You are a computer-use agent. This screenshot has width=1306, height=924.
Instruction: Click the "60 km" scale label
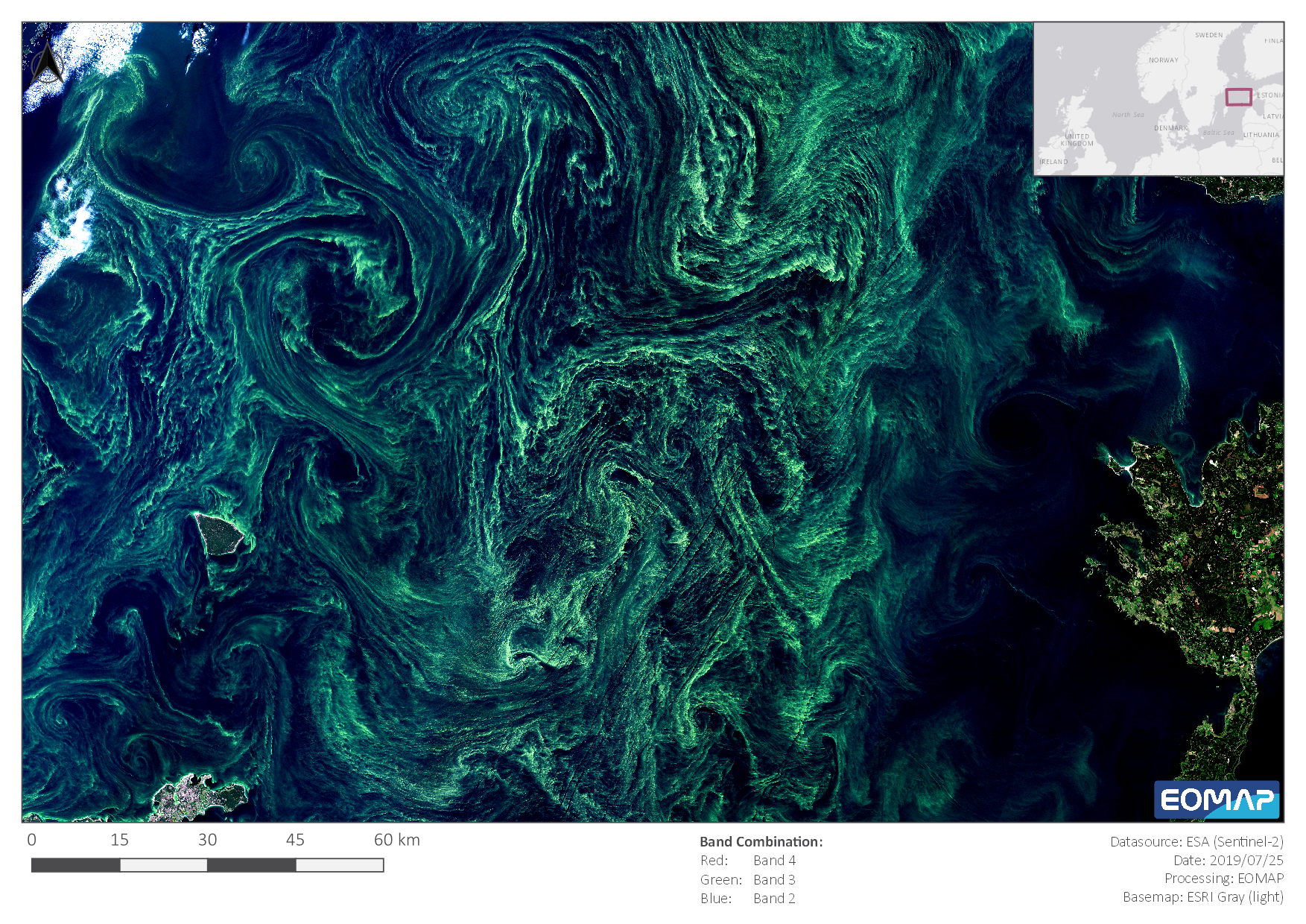click(396, 840)
